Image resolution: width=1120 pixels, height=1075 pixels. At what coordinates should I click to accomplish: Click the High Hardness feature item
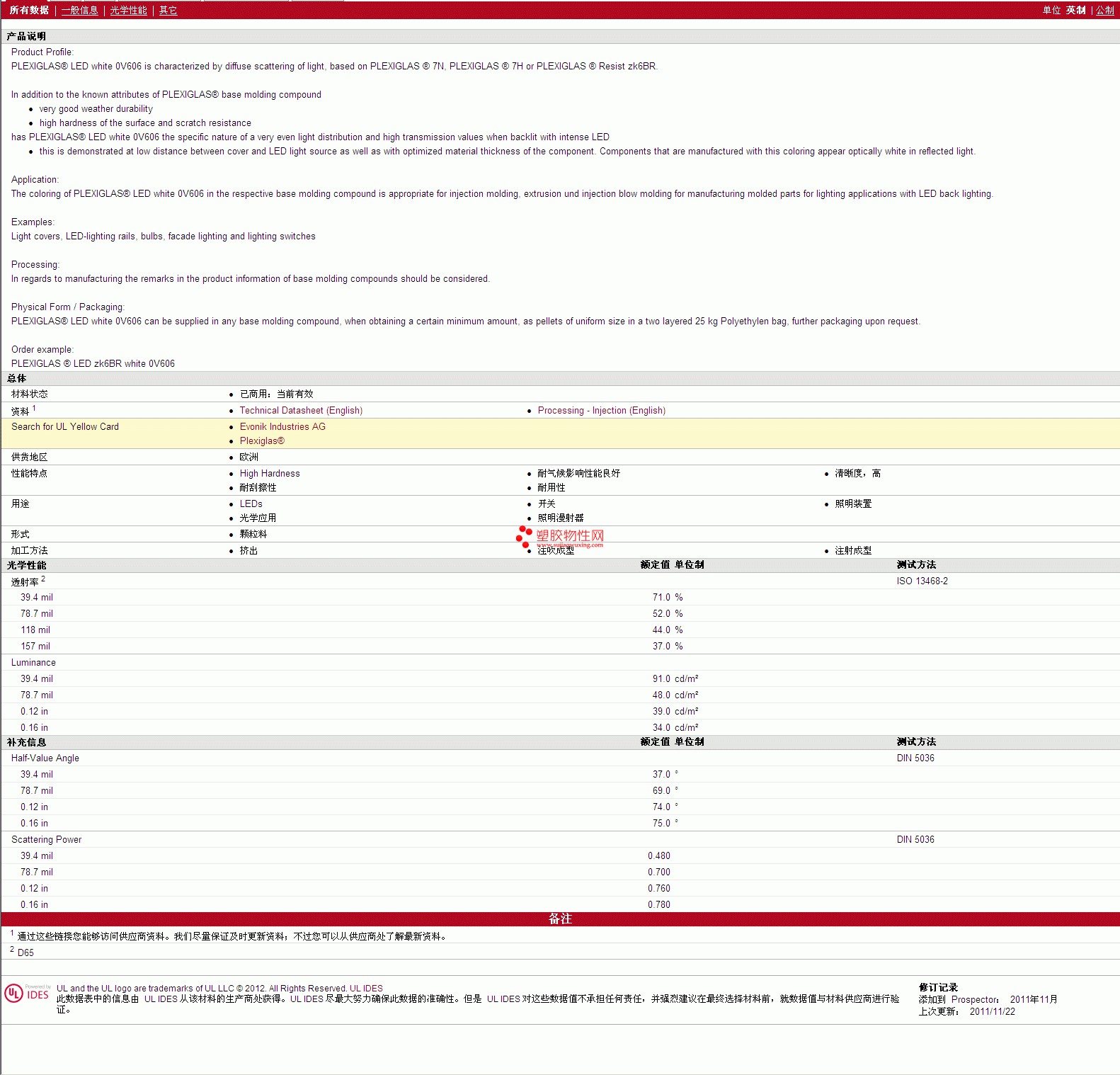click(270, 473)
